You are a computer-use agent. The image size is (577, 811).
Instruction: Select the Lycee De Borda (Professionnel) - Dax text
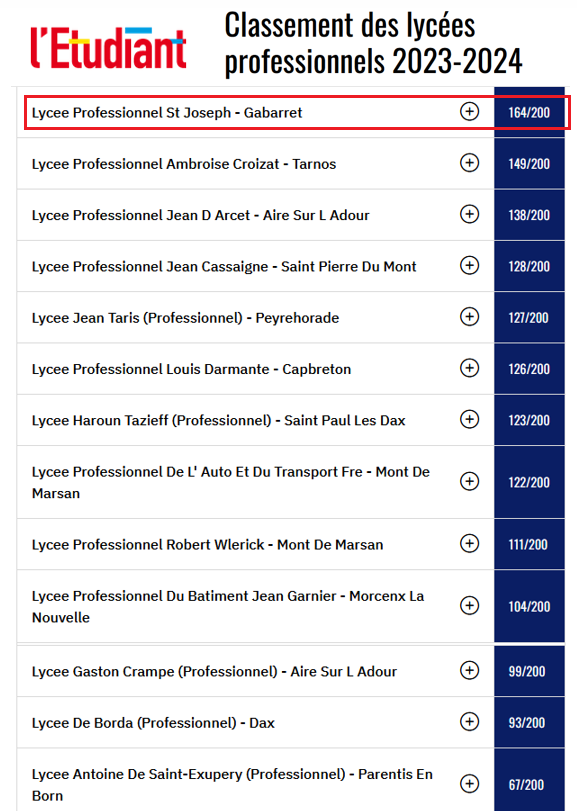pyautogui.click(x=153, y=723)
